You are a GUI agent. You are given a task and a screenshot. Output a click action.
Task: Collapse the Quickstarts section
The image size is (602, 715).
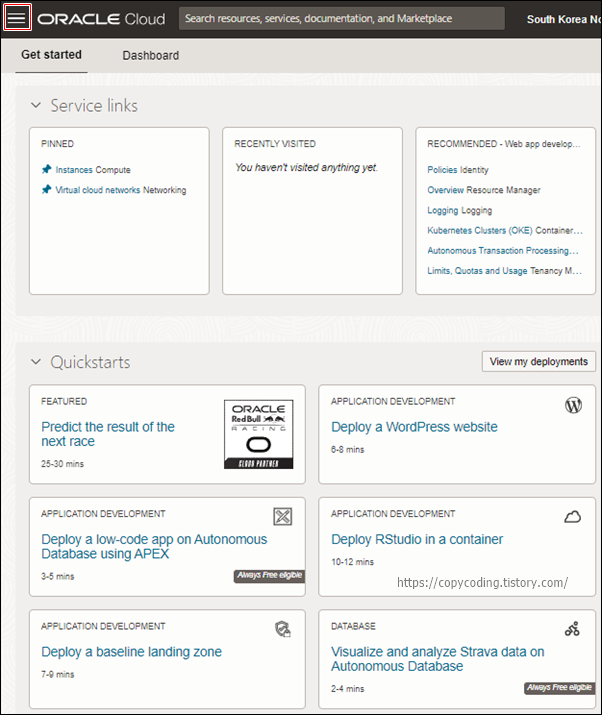[36, 362]
